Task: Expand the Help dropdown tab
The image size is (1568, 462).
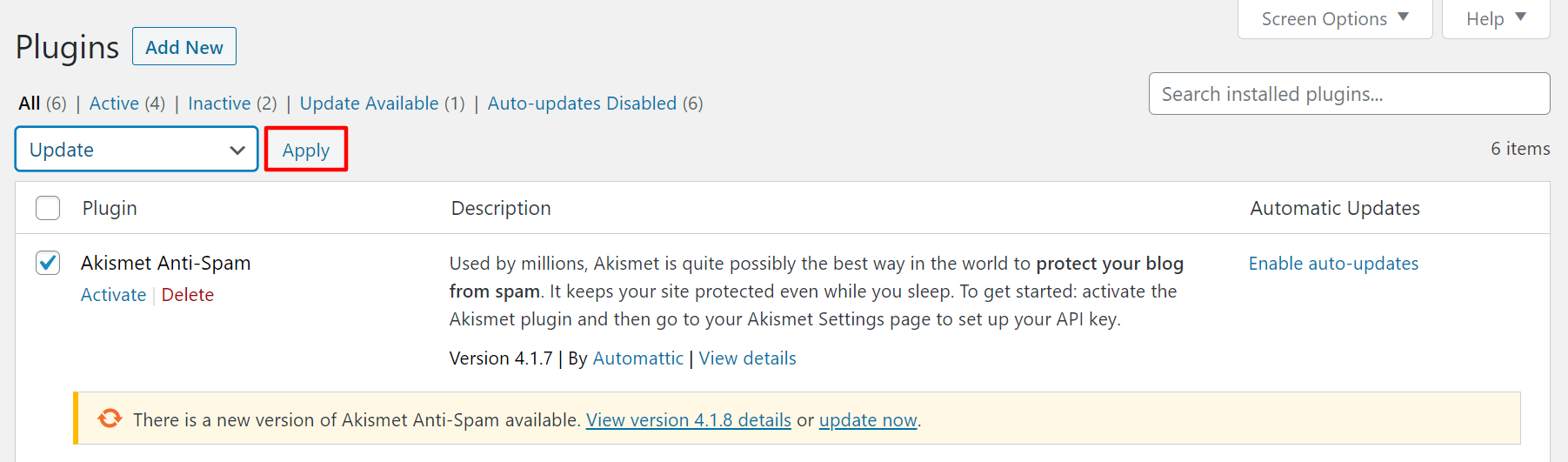Action: coord(1496,19)
